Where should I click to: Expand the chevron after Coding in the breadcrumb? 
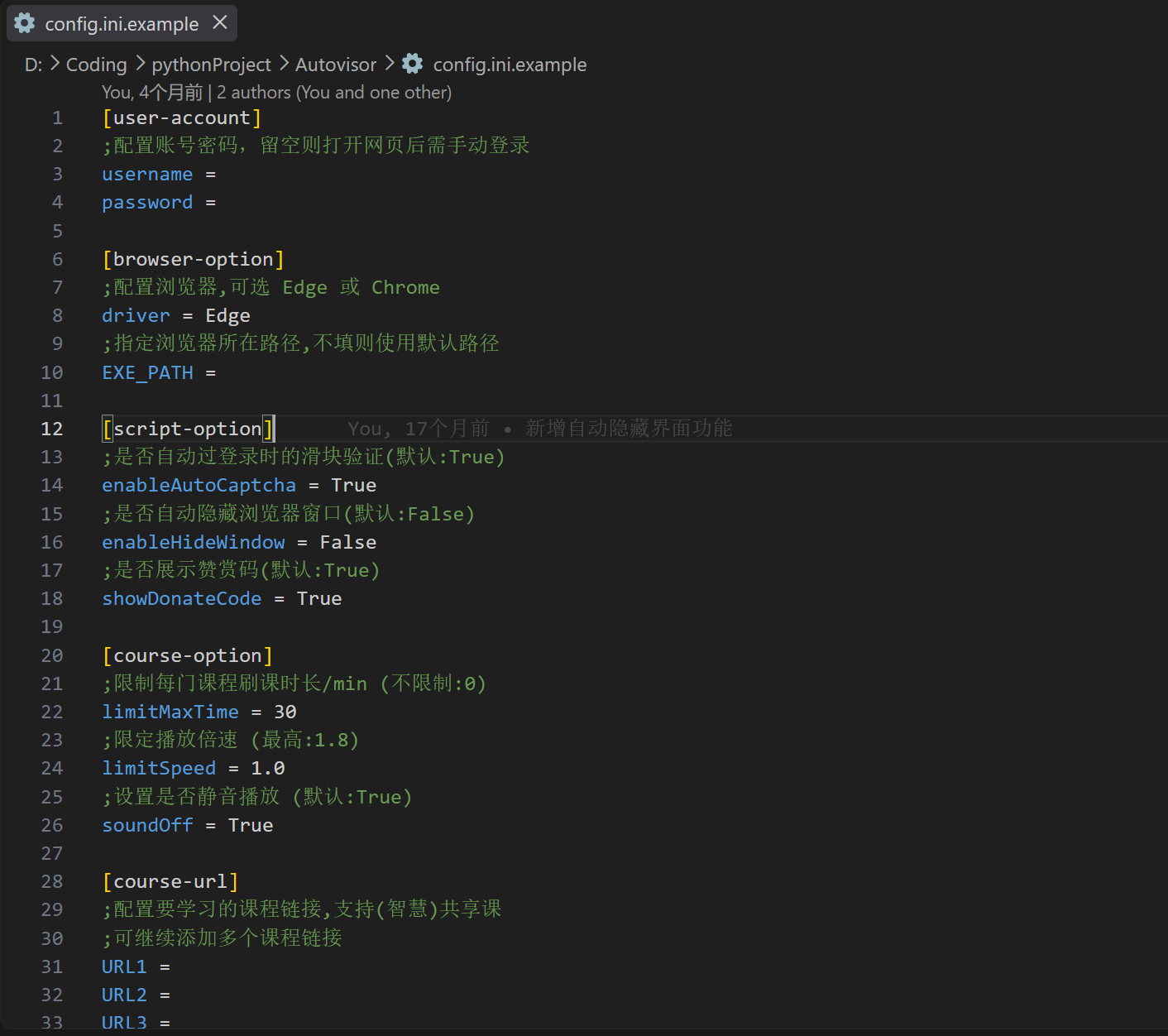coord(140,64)
